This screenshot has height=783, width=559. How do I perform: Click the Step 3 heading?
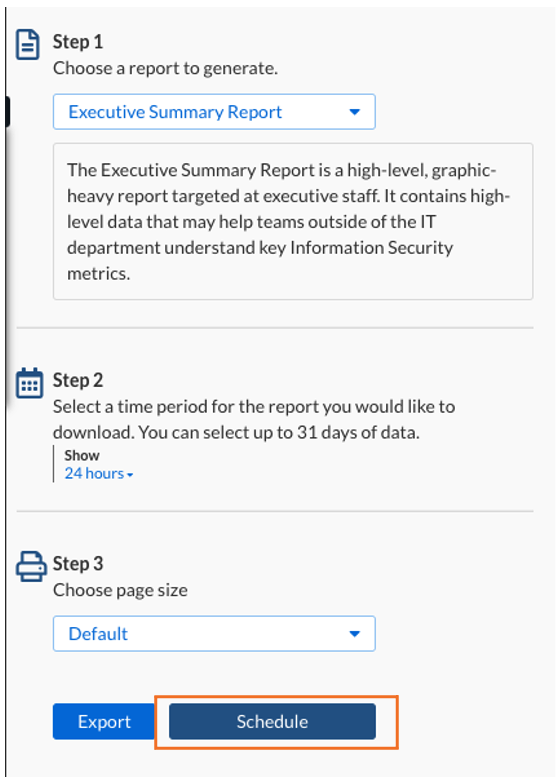tap(78, 564)
